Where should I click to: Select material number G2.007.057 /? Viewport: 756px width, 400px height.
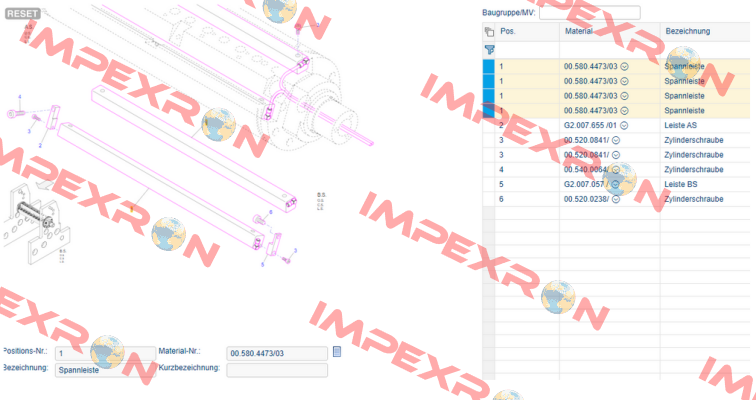[x=586, y=185]
